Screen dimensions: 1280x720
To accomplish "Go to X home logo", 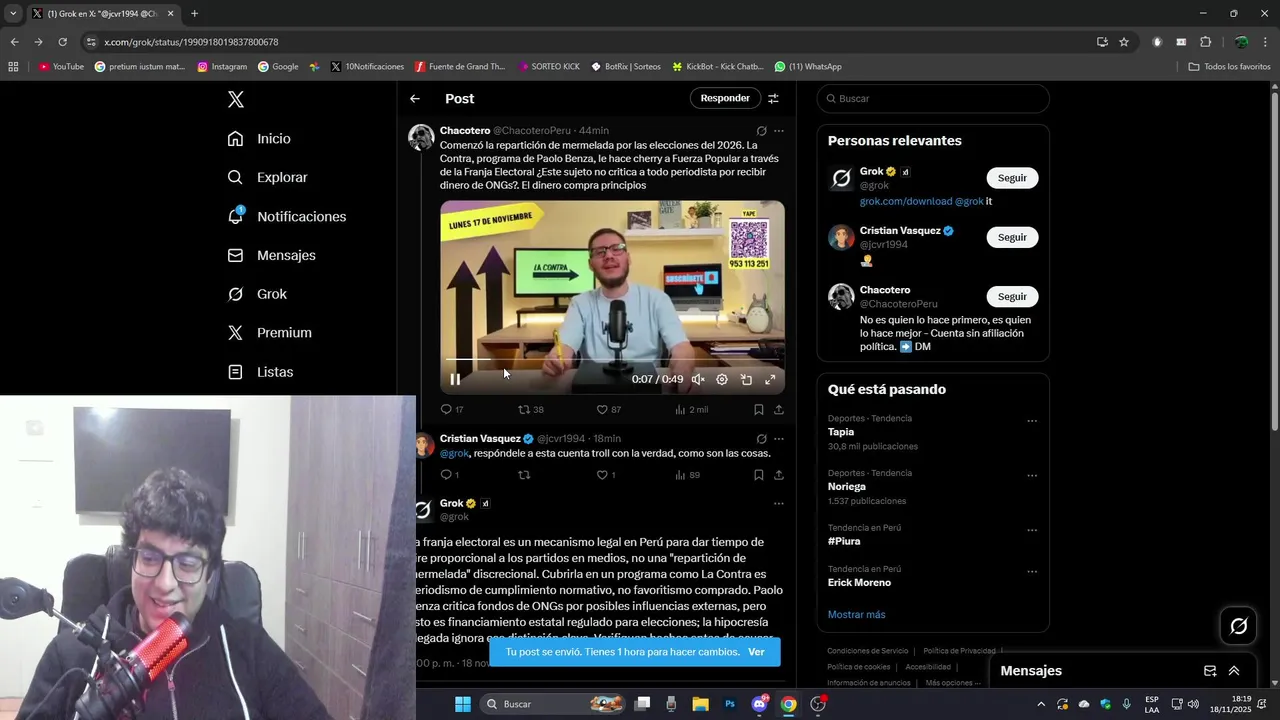I will (x=236, y=99).
